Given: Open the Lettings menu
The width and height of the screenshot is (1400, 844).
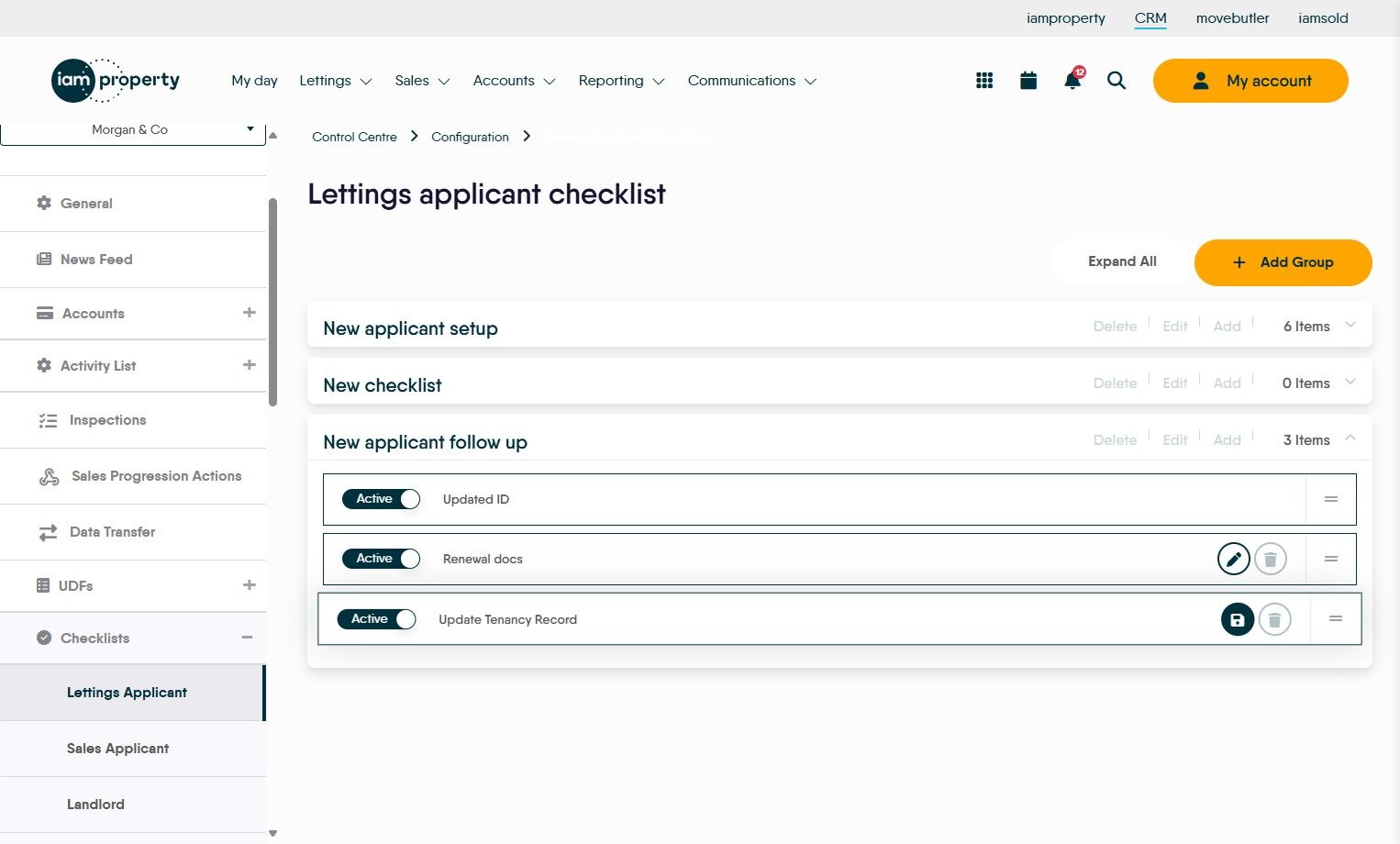Looking at the screenshot, I should point(336,81).
